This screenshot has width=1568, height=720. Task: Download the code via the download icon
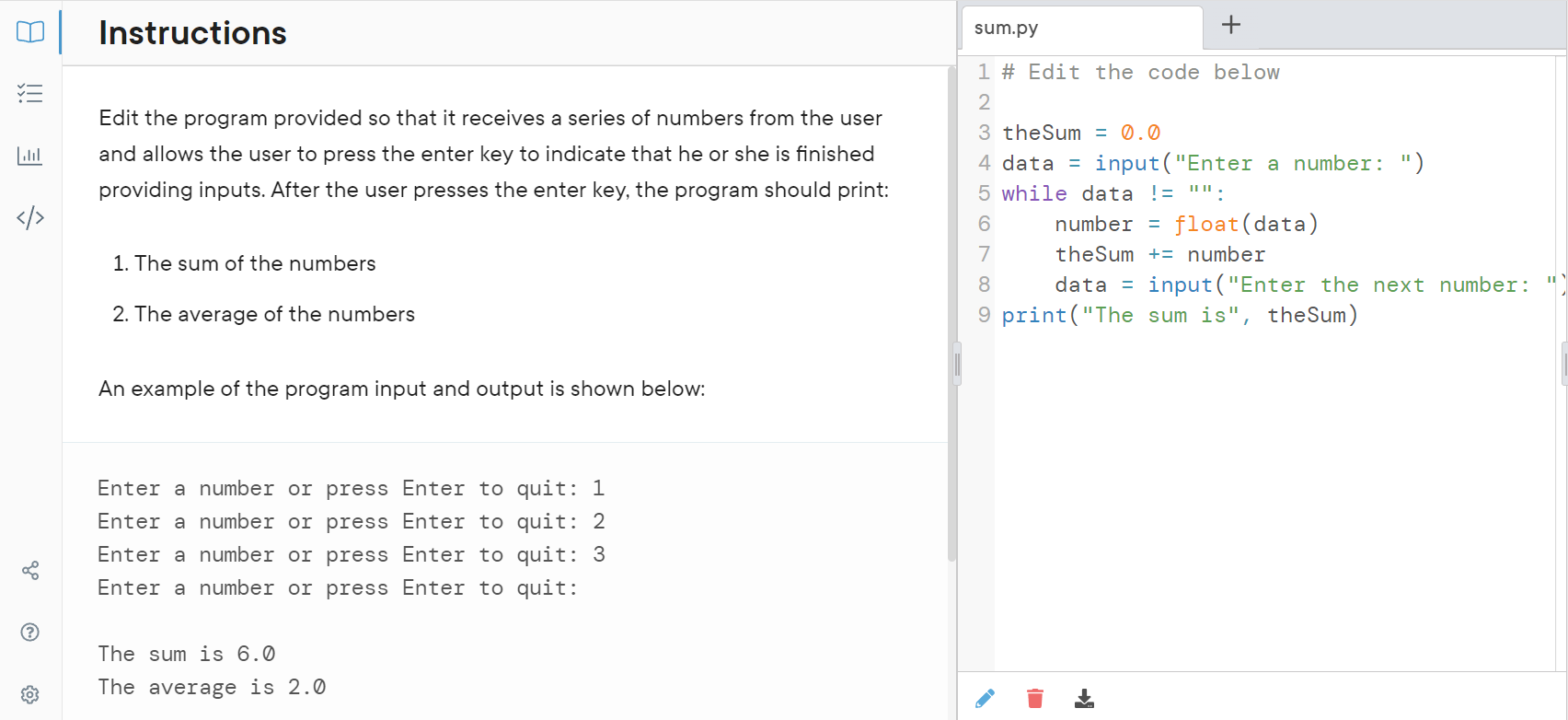[x=1085, y=699]
